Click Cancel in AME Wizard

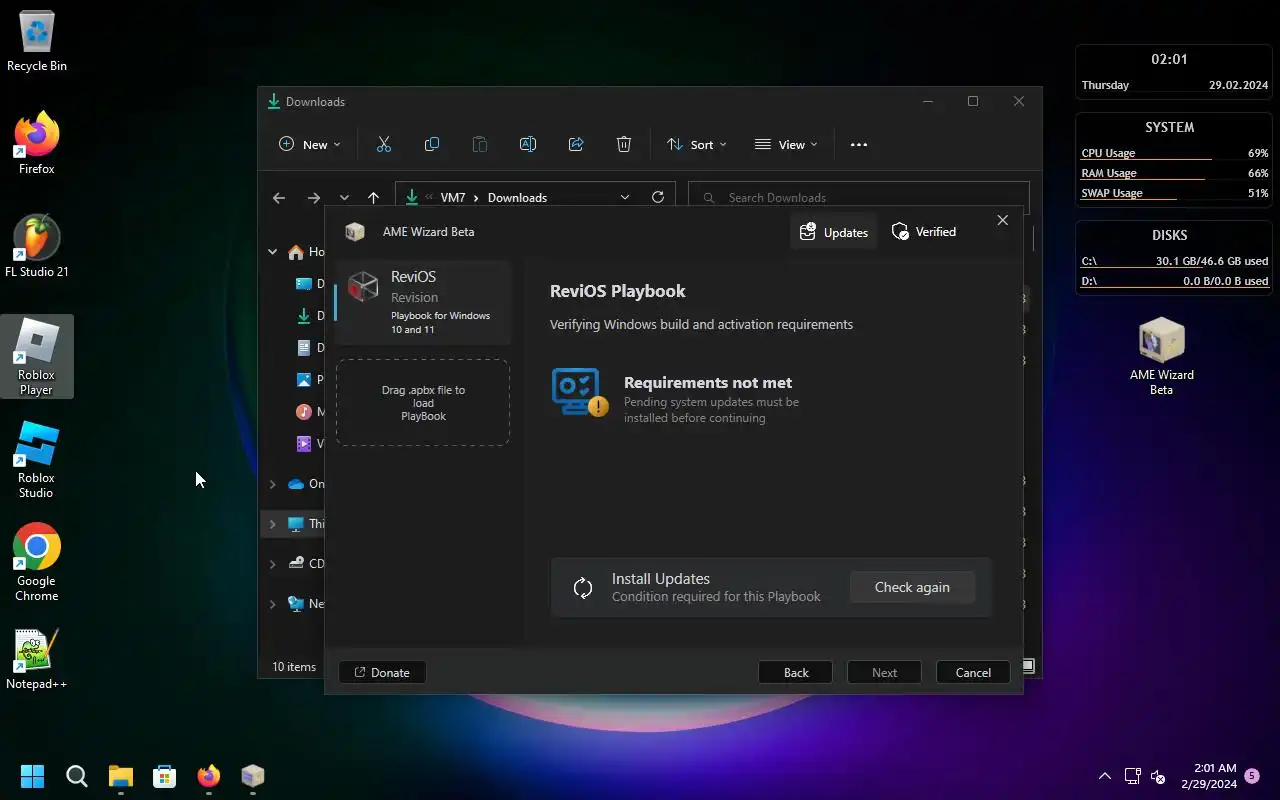point(973,672)
